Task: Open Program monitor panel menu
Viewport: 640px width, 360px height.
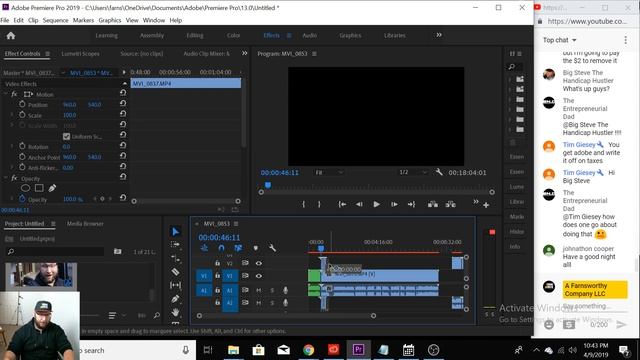Action: [314, 54]
